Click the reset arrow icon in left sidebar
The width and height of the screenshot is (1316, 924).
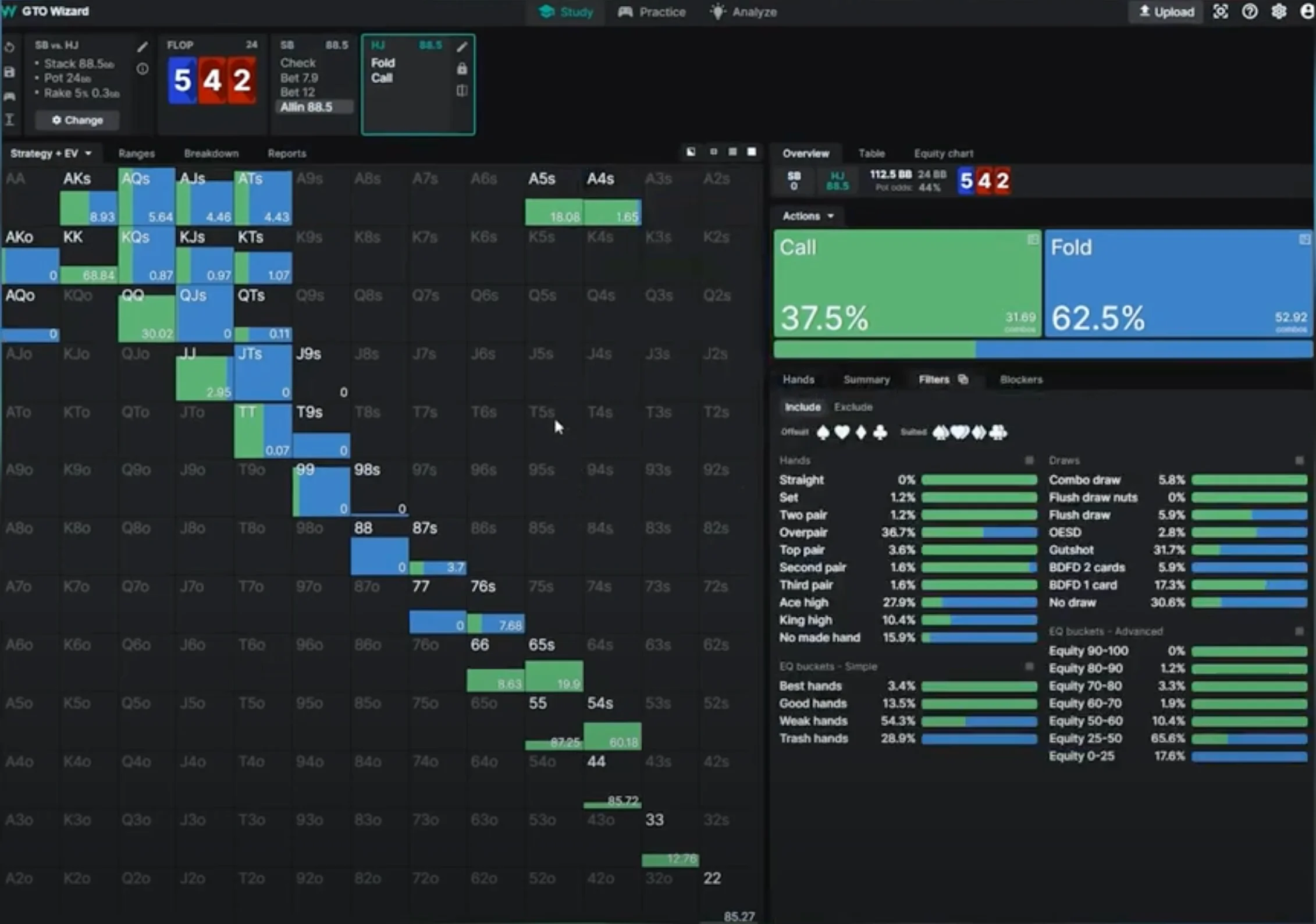pyautogui.click(x=9, y=47)
